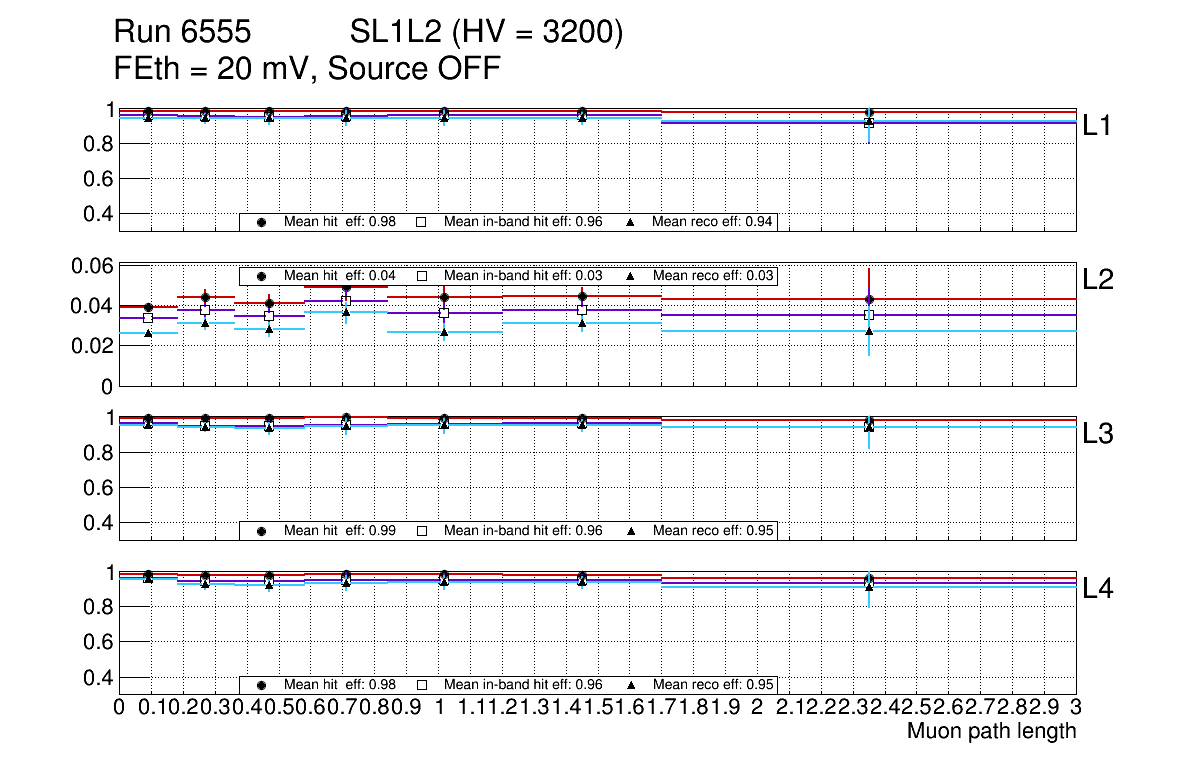Click the triangle marker in L3 legend
Image resolution: width=1196 pixels, height=772 pixels.
click(x=631, y=531)
